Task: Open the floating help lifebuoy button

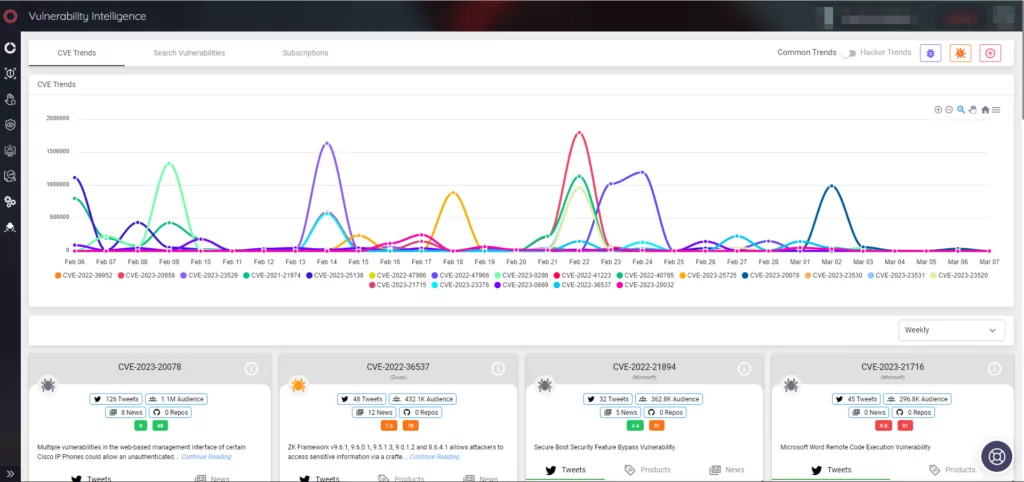Action: coord(997,455)
